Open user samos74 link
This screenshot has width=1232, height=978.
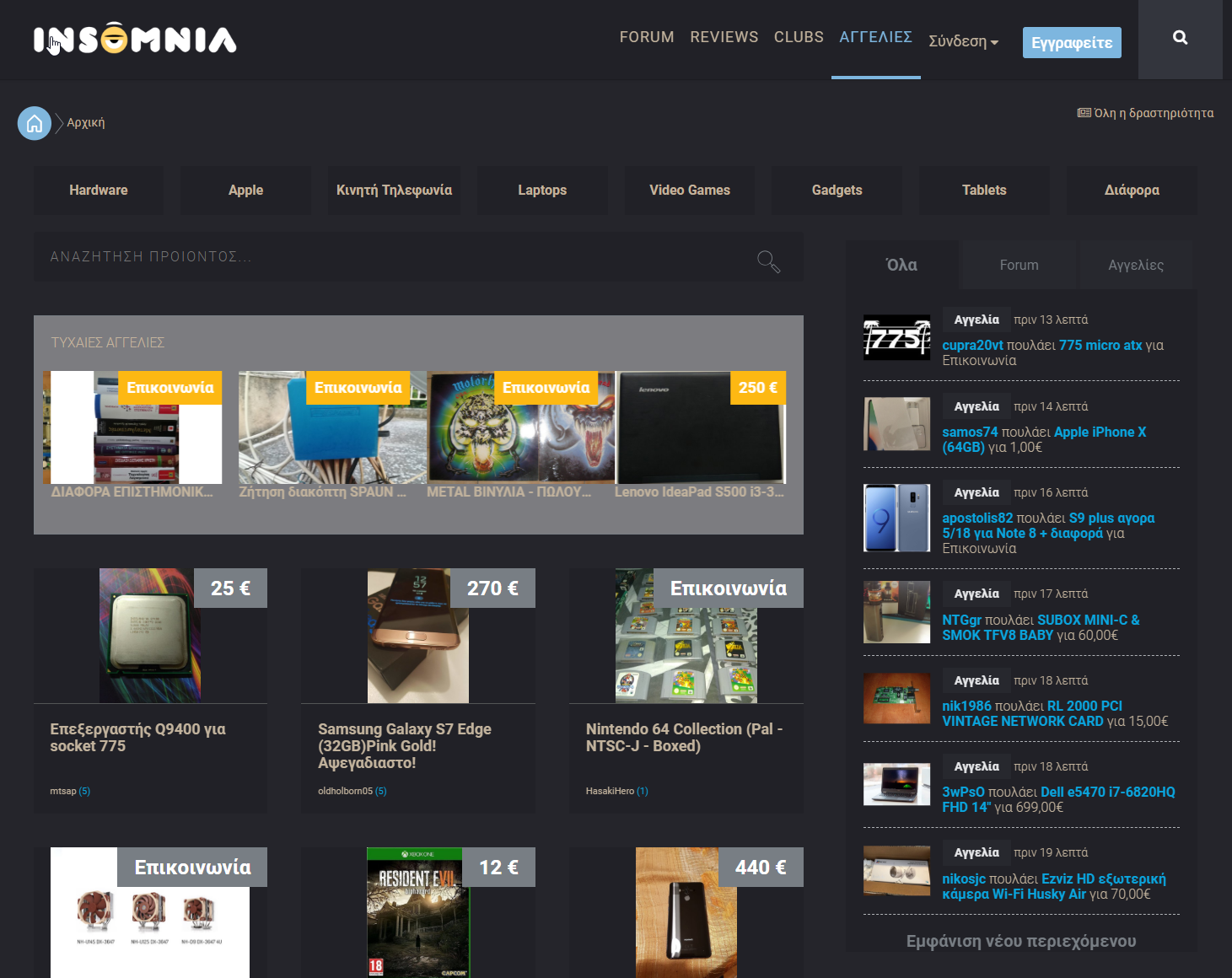click(970, 432)
